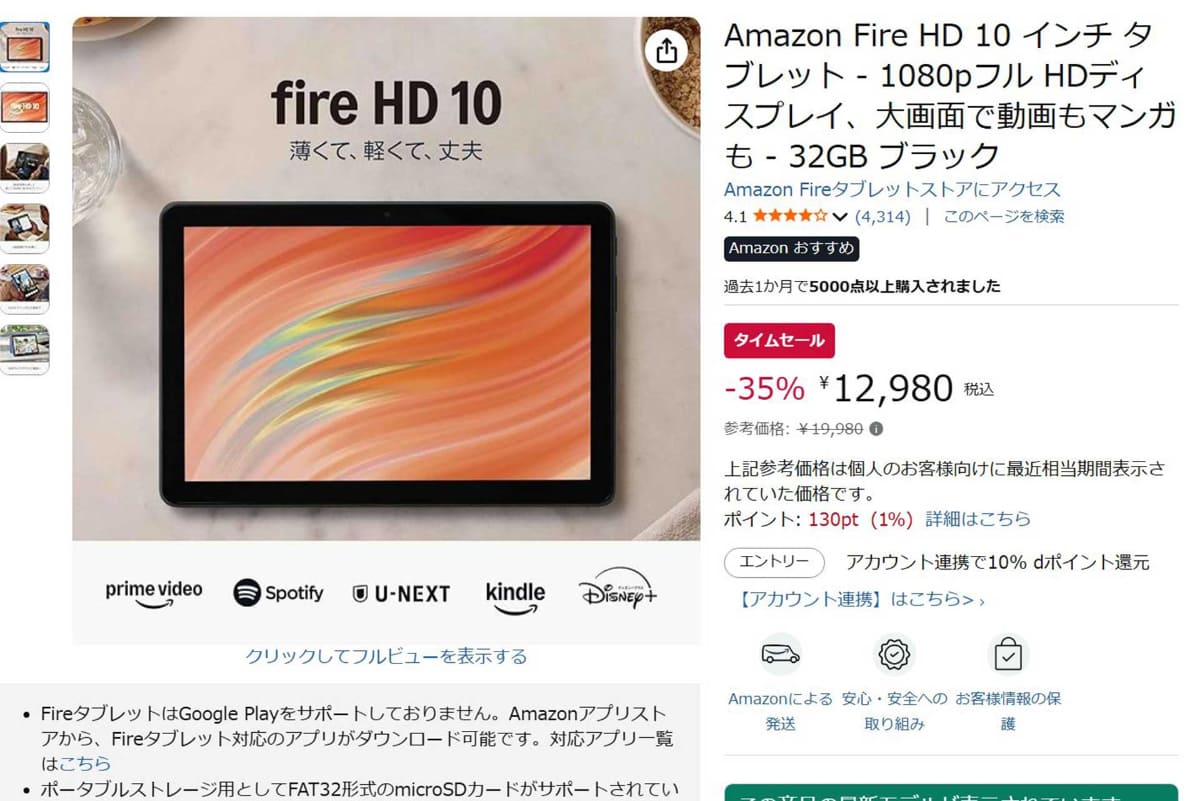Screen dimensions: 1200x801
Task: Select the last product thumbnail
Action: click(24, 349)
